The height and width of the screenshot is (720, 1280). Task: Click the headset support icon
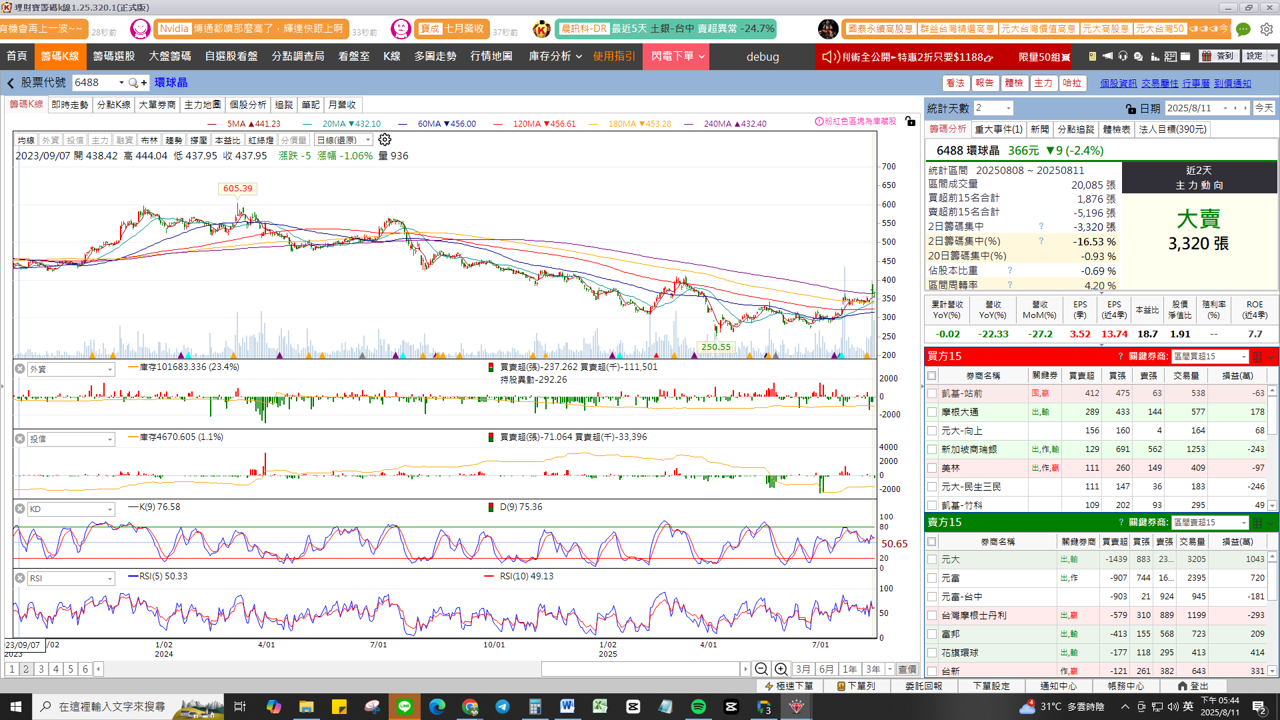click(1123, 56)
